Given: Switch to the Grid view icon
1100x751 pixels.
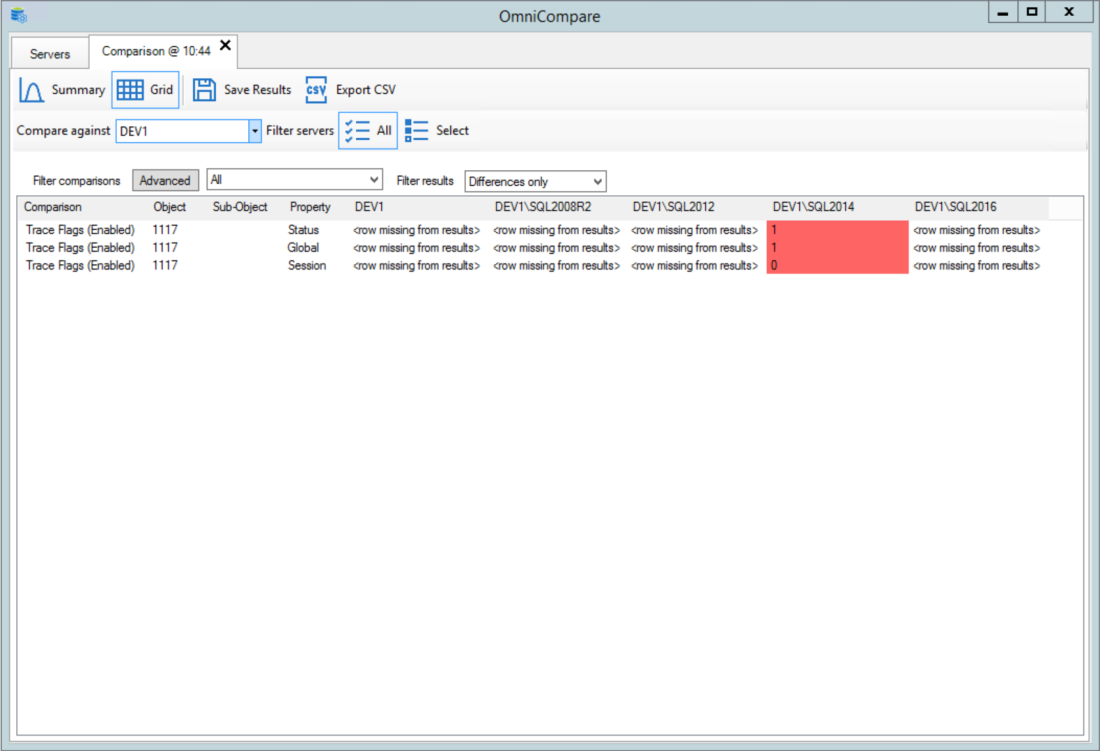Looking at the screenshot, I should click(x=131, y=89).
